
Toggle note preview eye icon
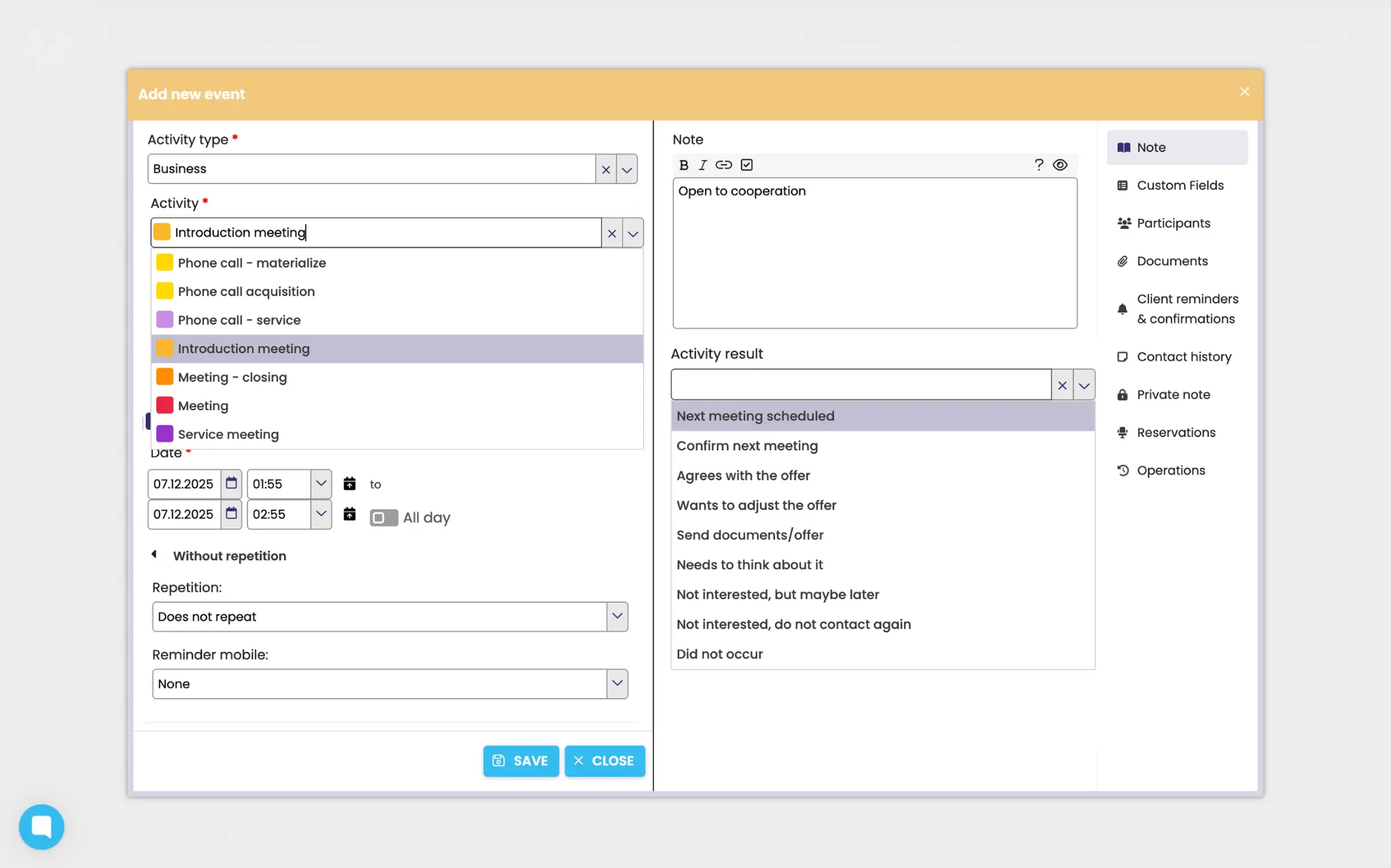1060,165
